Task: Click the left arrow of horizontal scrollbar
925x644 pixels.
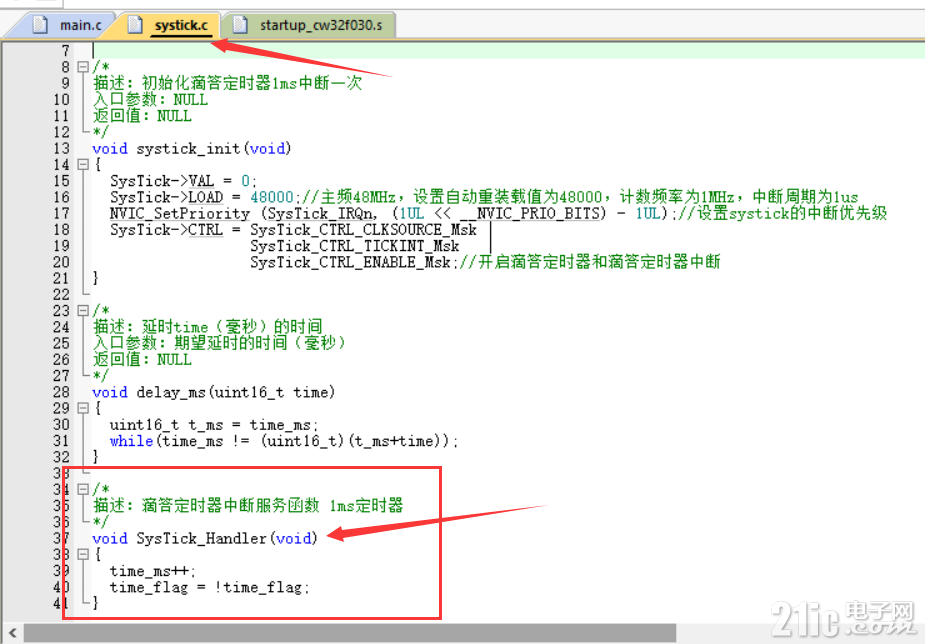Action: [12, 634]
